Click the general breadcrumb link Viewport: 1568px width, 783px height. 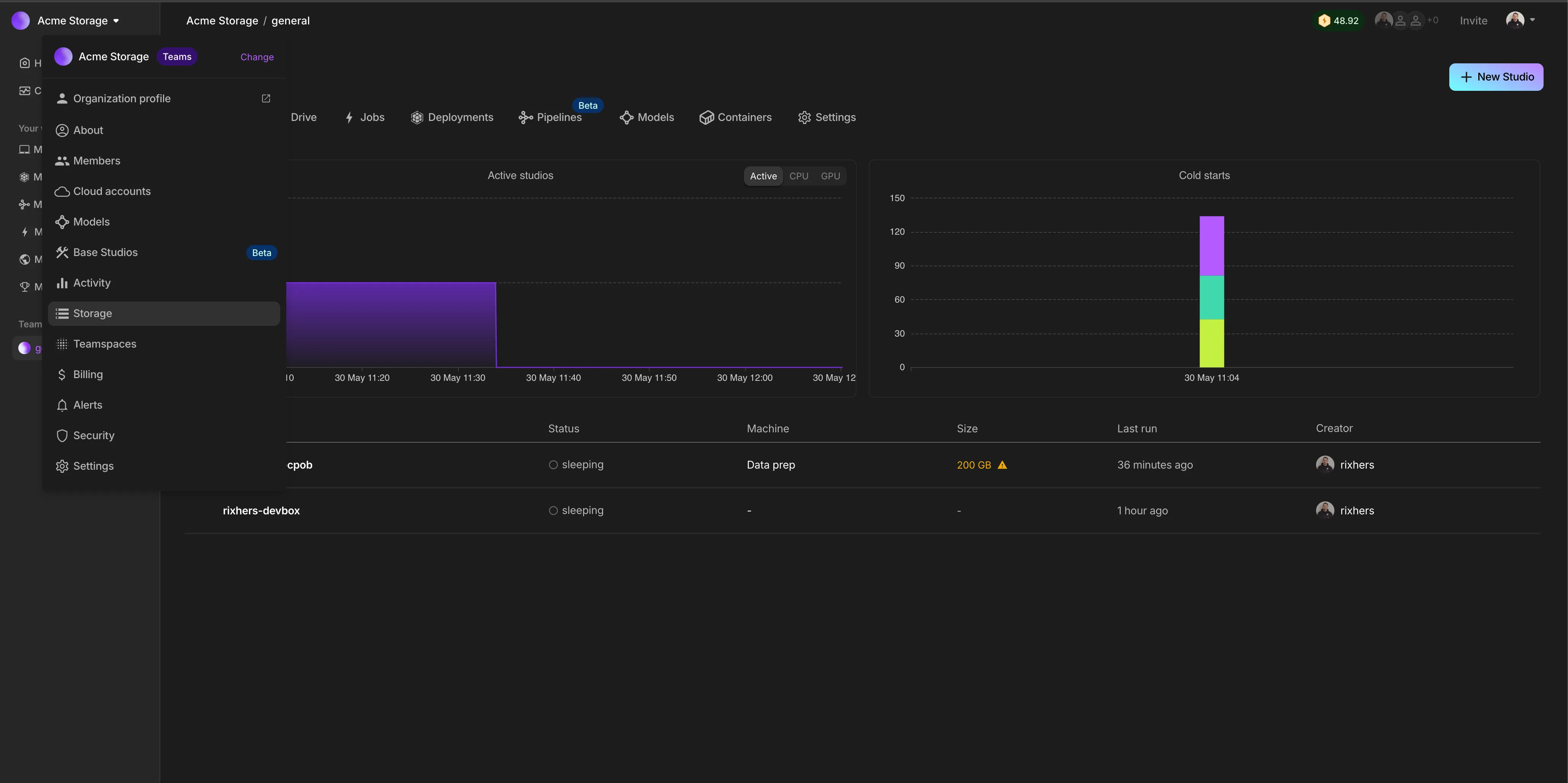point(290,21)
